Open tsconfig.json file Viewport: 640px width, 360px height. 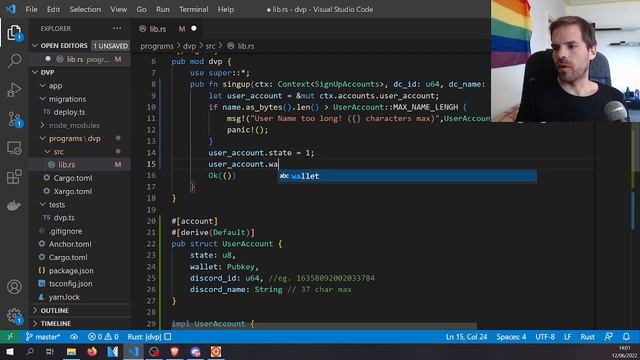(70, 284)
